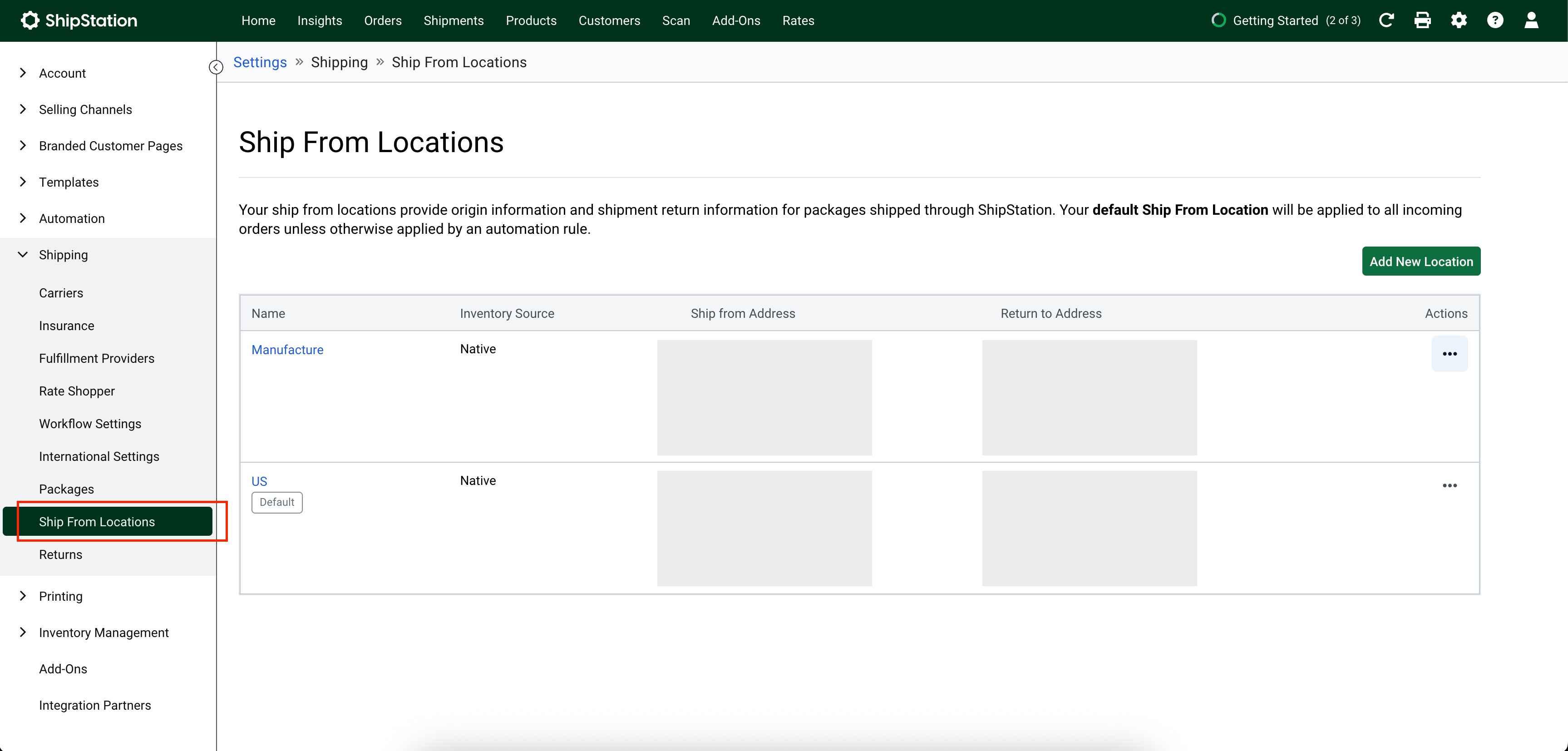
Task: Click the refresh icon in the top bar
Action: click(x=1386, y=20)
